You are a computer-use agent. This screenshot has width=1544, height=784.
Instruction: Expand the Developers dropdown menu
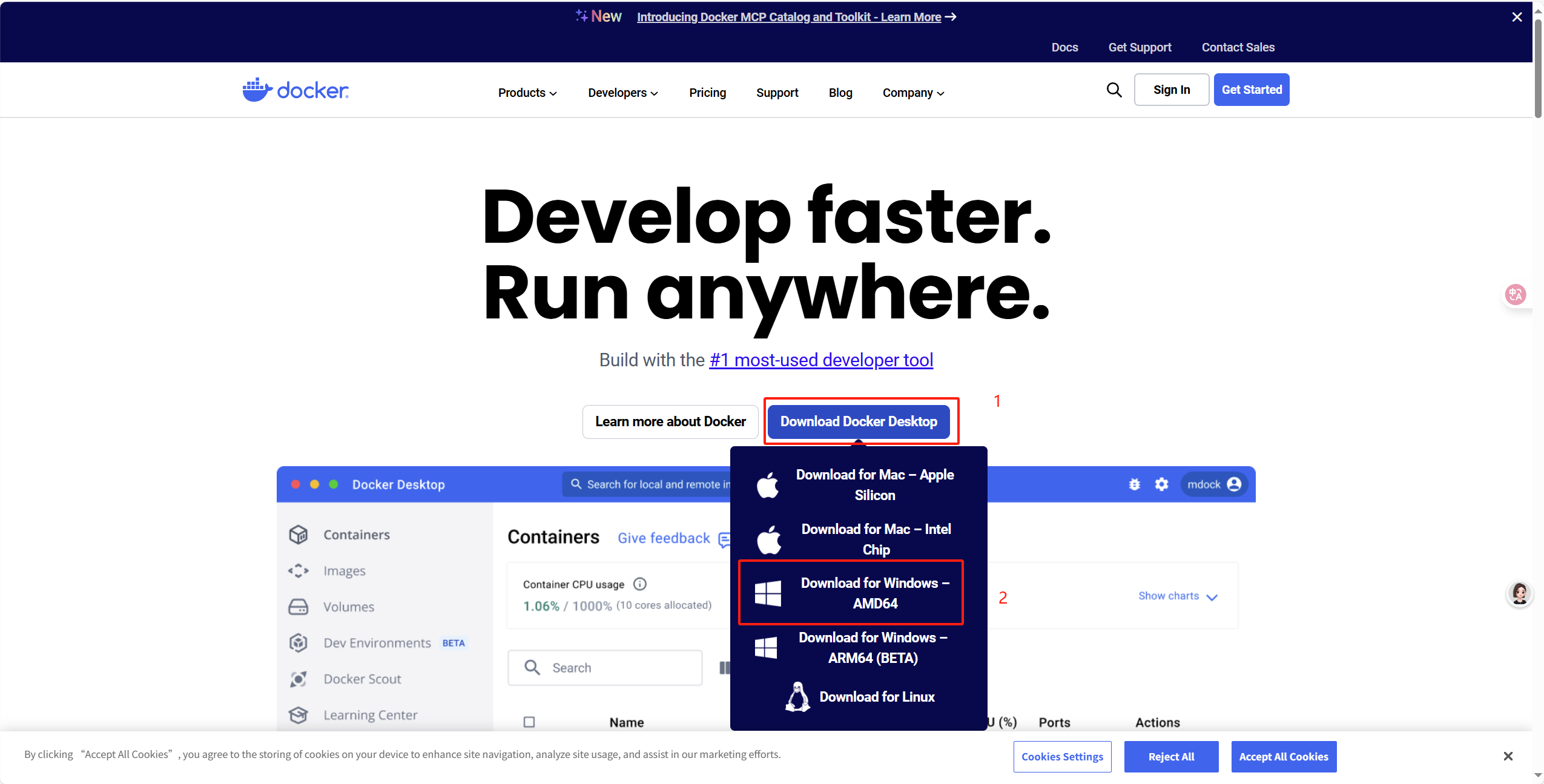pos(622,93)
